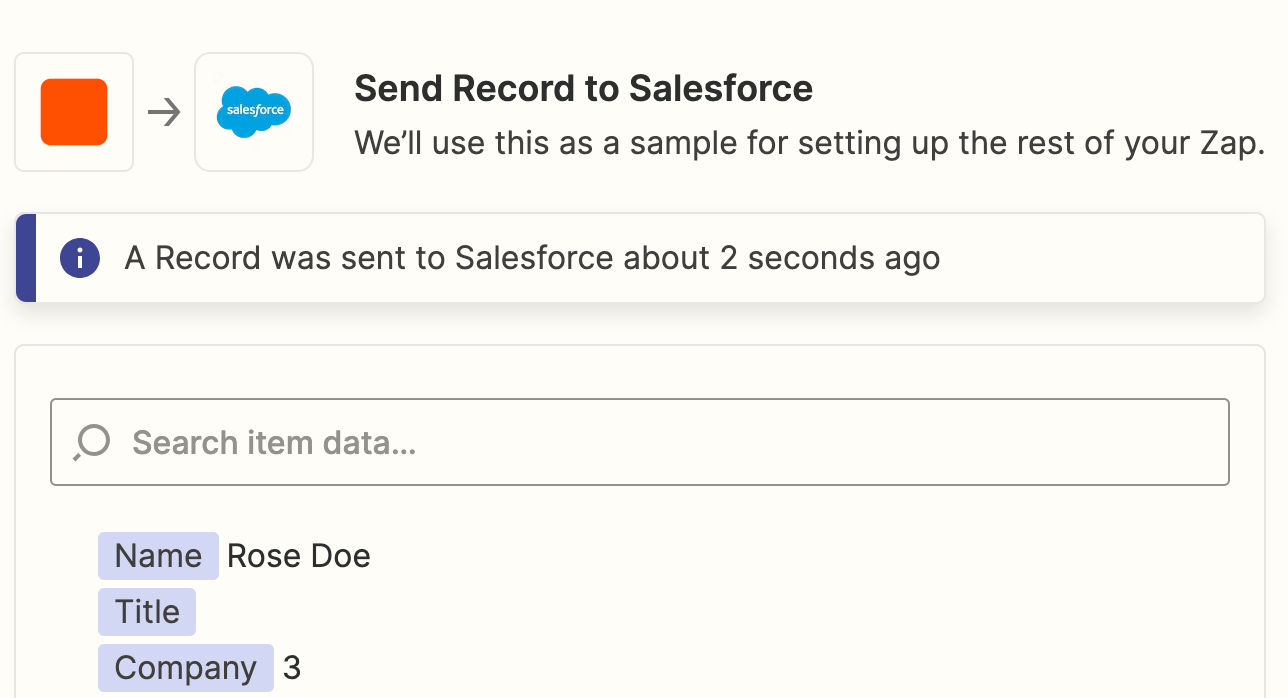This screenshot has height=698, width=1288.
Task: Select the Name field label
Action: tap(158, 556)
